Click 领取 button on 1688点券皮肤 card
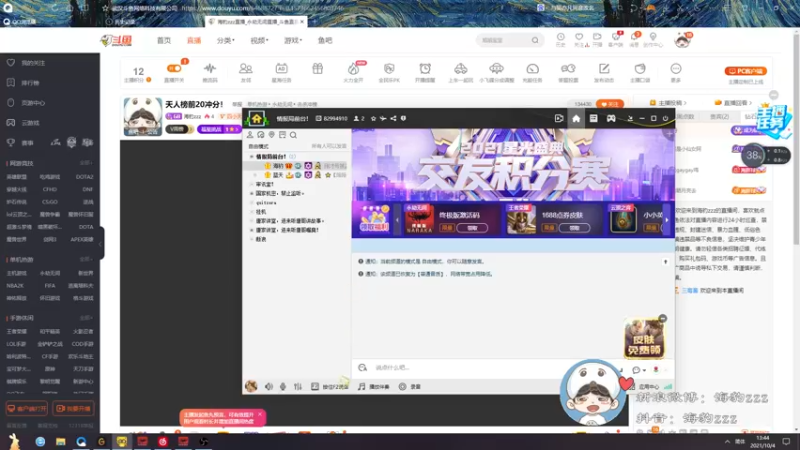 (x=574, y=228)
